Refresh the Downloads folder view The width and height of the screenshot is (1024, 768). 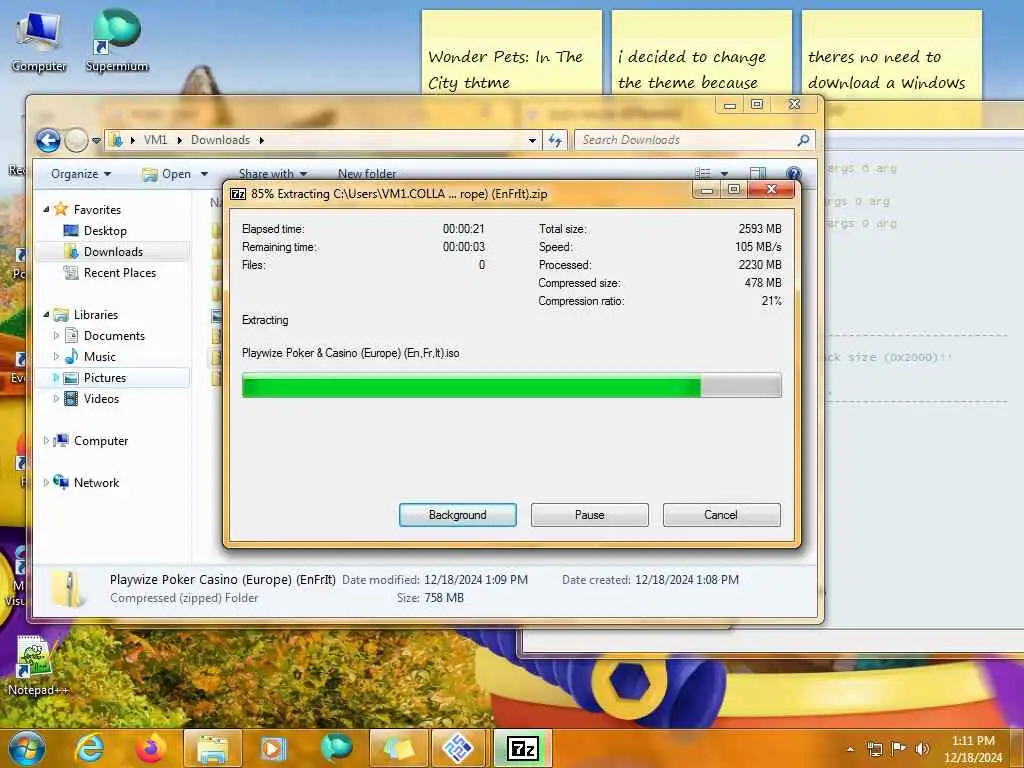(x=555, y=140)
